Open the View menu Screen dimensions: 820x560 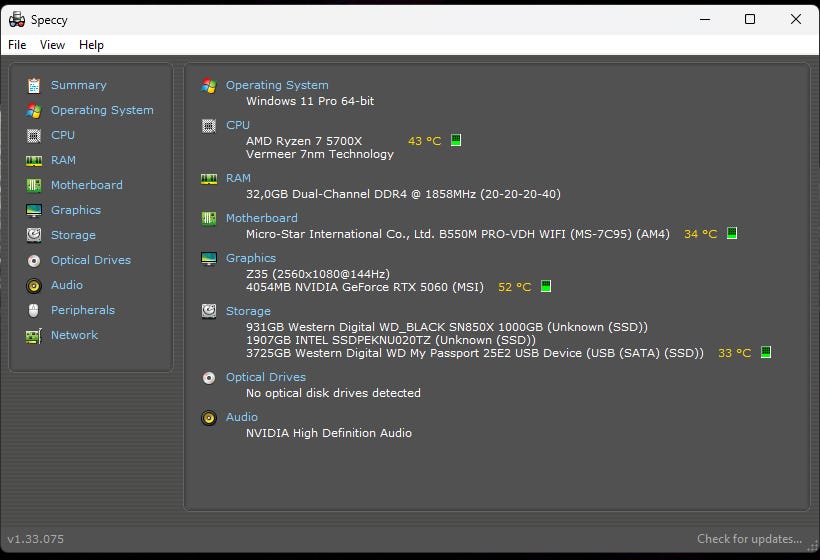point(52,45)
